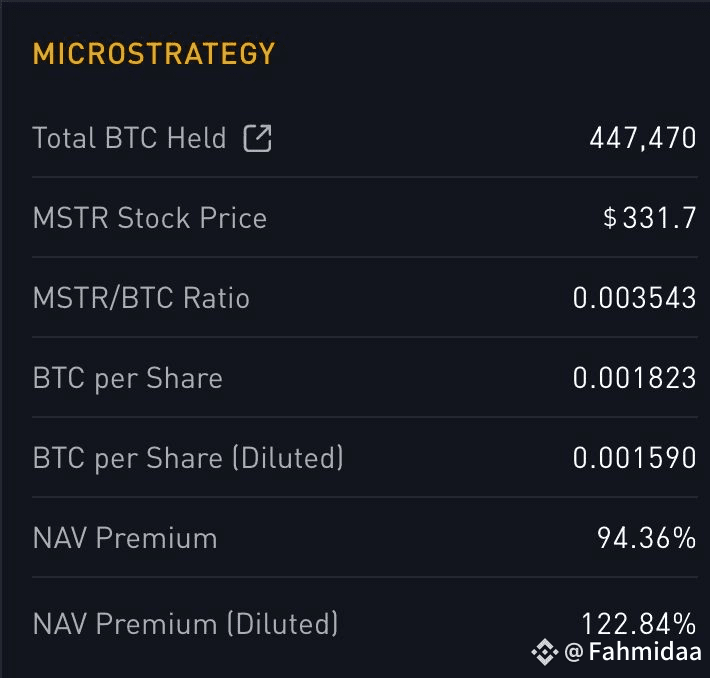Screen dimensions: 710x678
Task: Click the 94.36% NAV premium value
Action: click(647, 538)
